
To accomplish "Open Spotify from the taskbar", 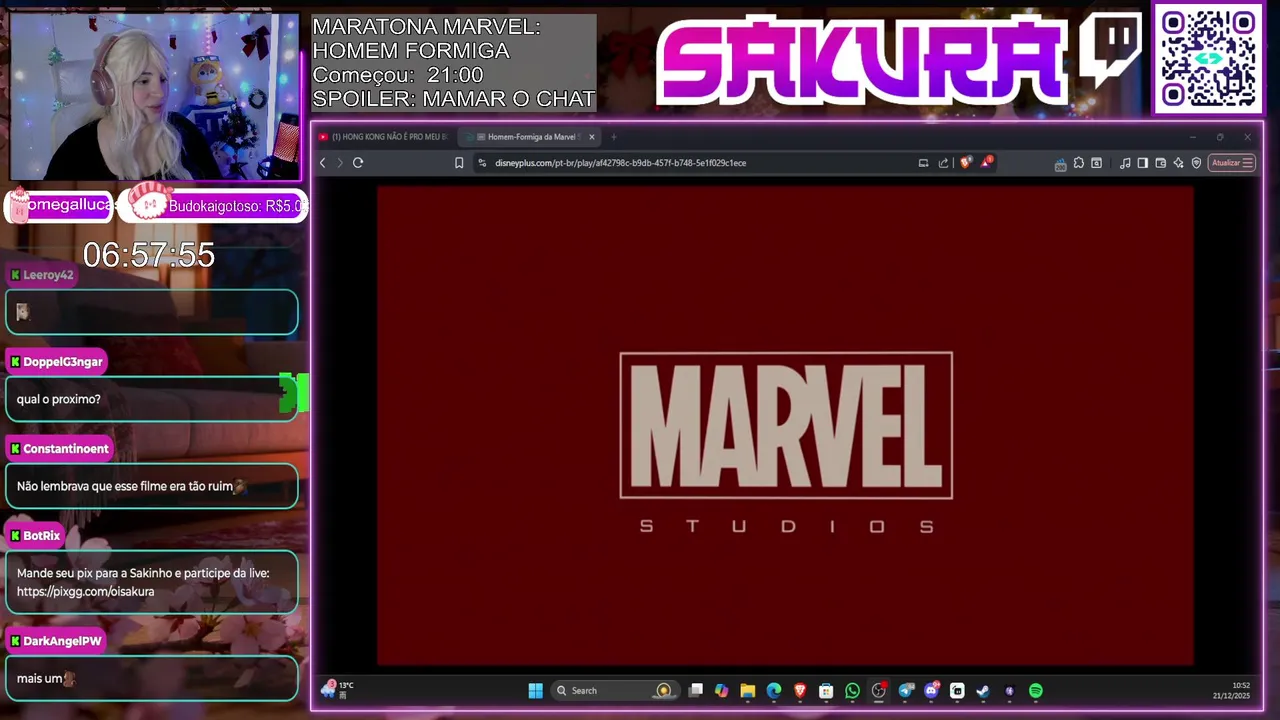I will [1036, 691].
